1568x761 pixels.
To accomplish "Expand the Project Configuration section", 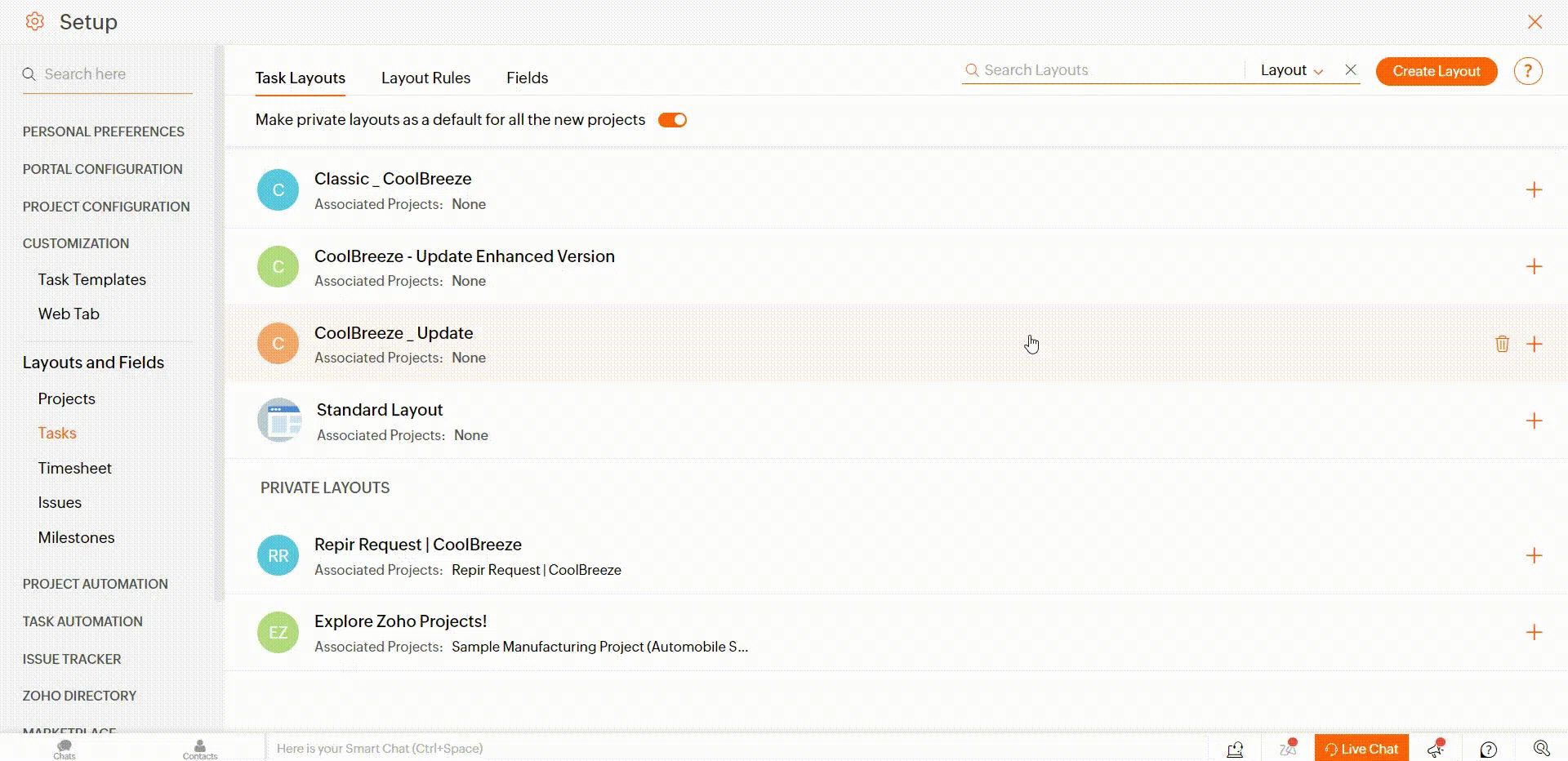I will (106, 207).
